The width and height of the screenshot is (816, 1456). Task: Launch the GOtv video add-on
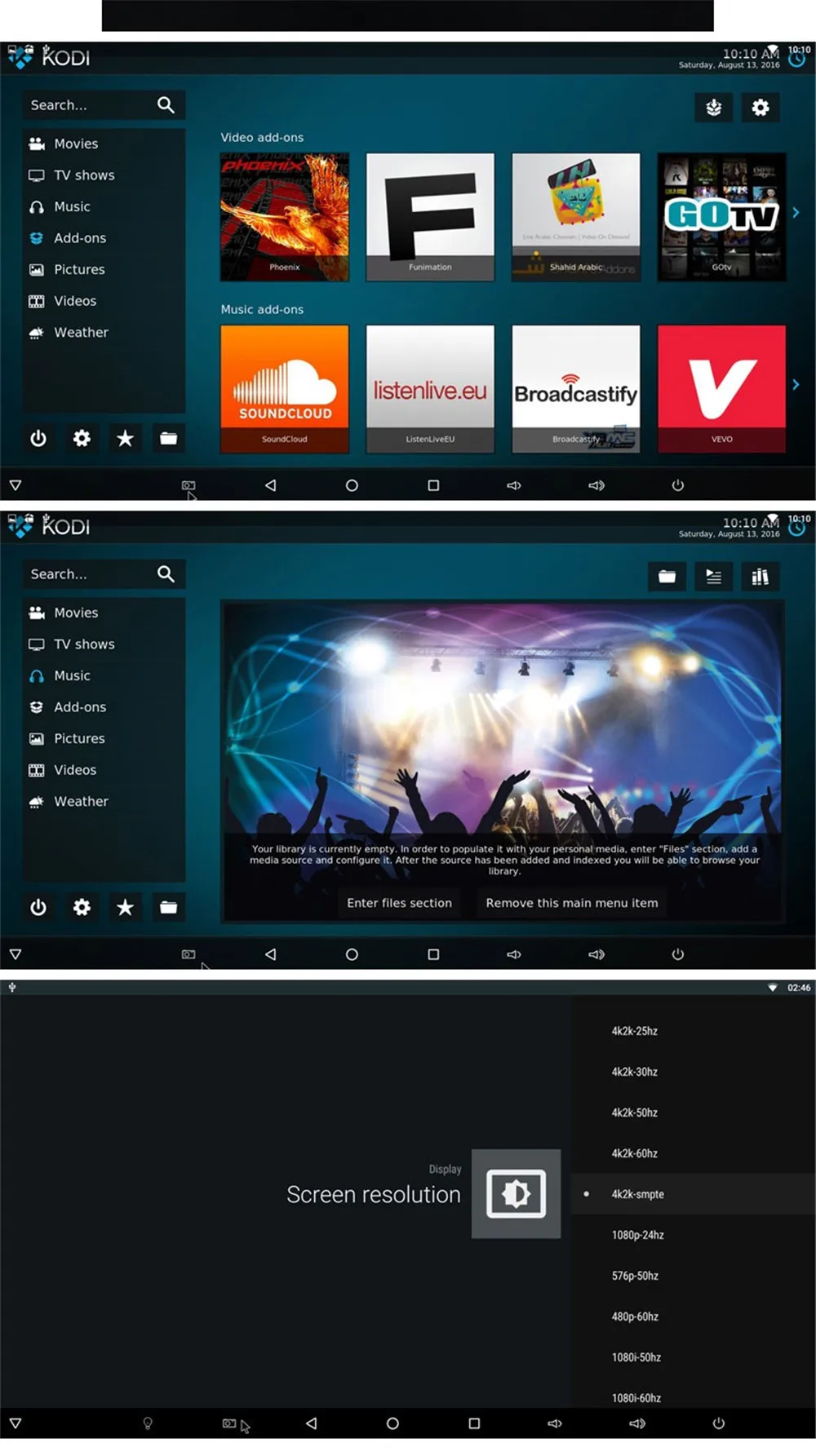tap(721, 217)
